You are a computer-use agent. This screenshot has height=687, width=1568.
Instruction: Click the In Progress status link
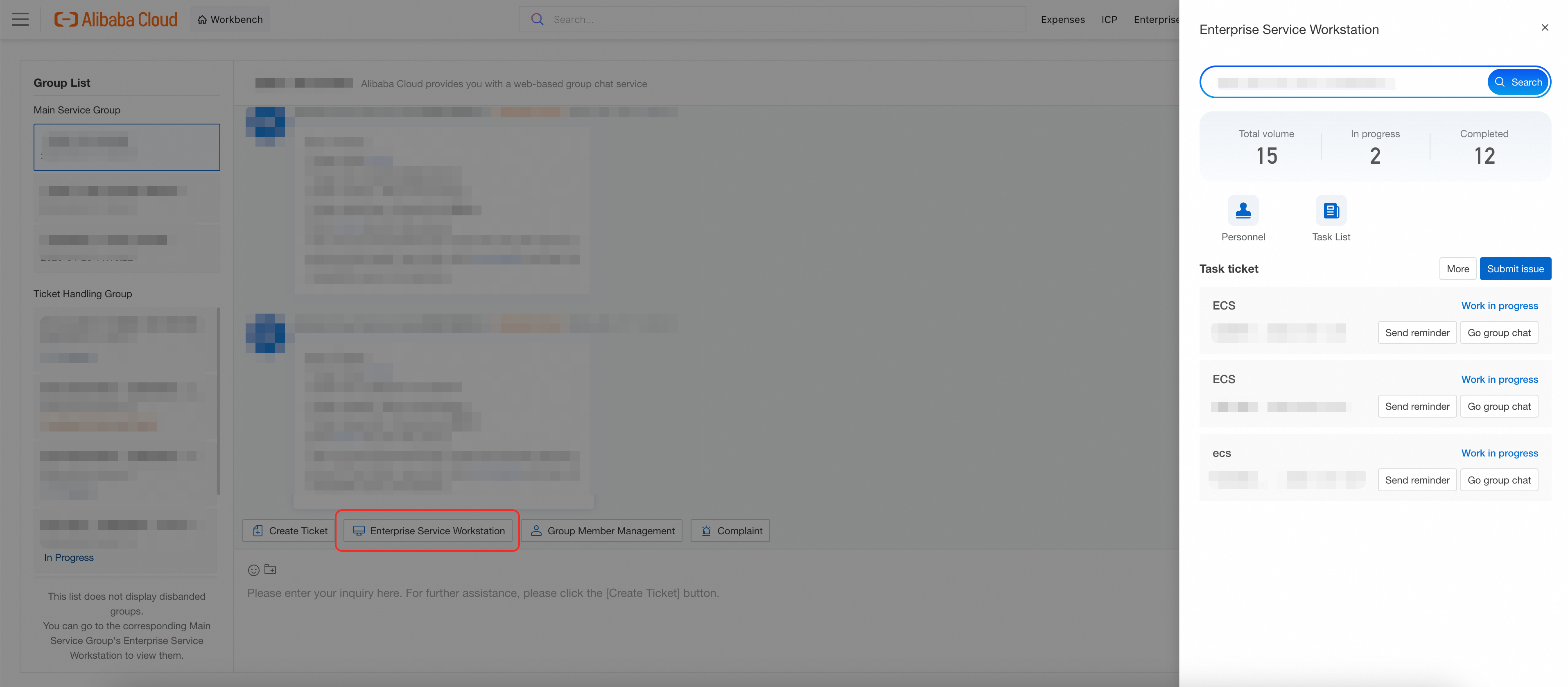pos(69,557)
